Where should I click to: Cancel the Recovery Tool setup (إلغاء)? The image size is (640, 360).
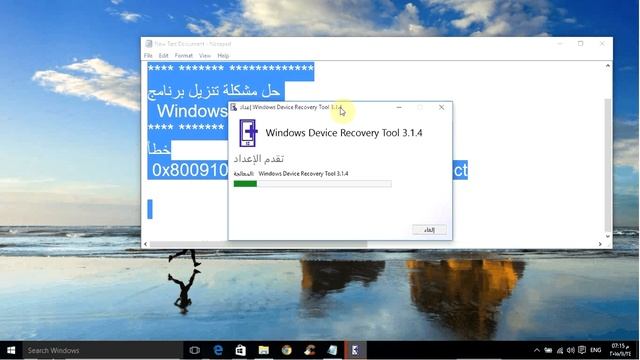(429, 230)
